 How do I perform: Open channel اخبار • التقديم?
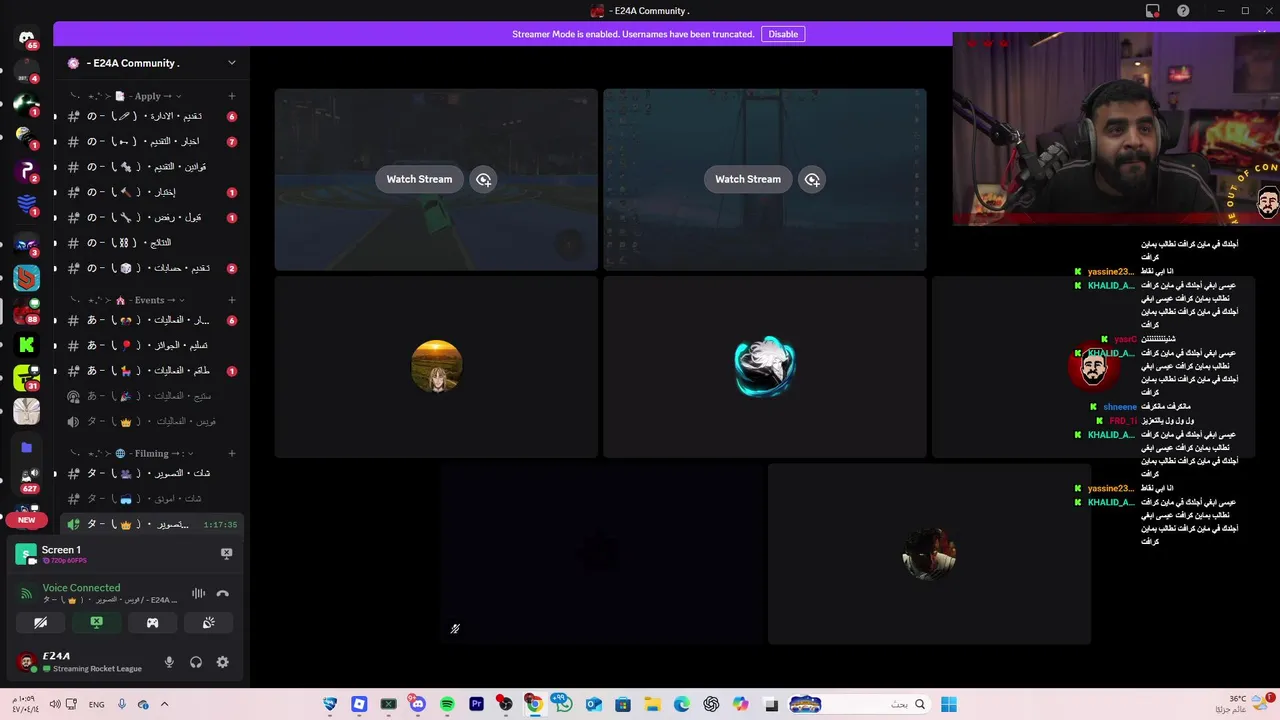click(x=152, y=142)
